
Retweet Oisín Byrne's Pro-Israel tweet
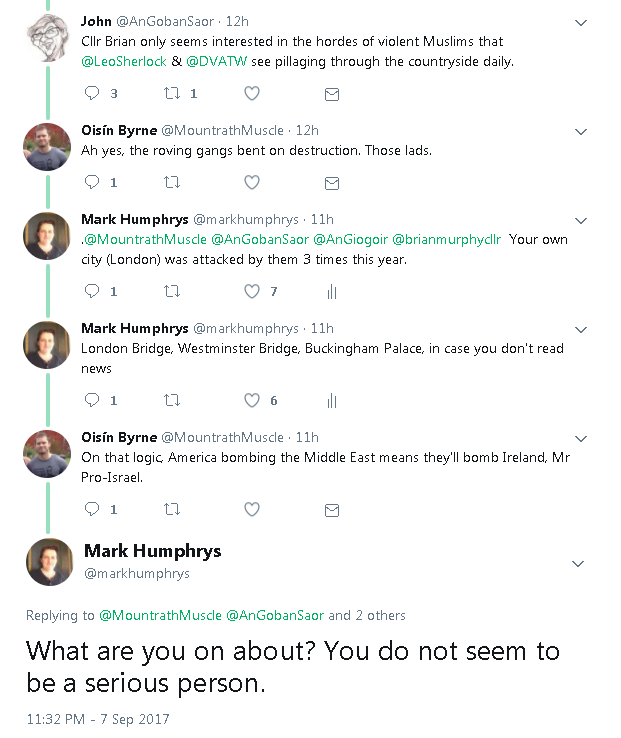click(171, 510)
